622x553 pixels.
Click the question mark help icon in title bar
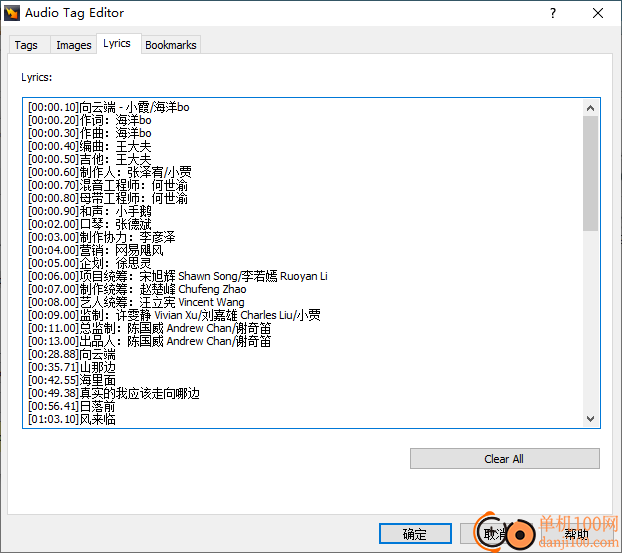point(553,13)
